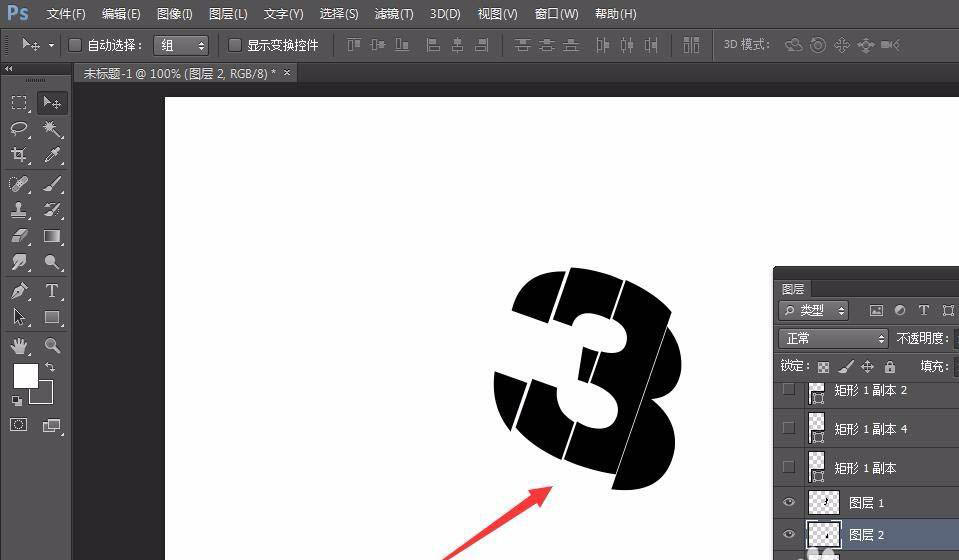Enable the 显示变换控件 checkbox
The image size is (959, 560).
[x=234, y=45]
